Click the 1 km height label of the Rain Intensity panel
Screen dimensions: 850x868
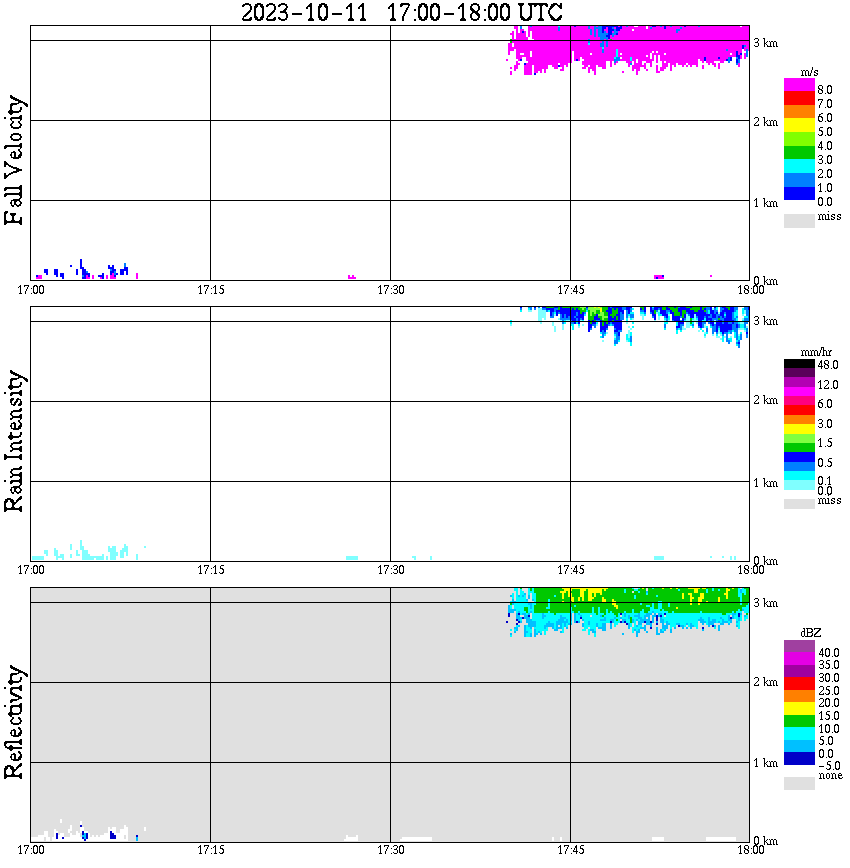(765, 483)
